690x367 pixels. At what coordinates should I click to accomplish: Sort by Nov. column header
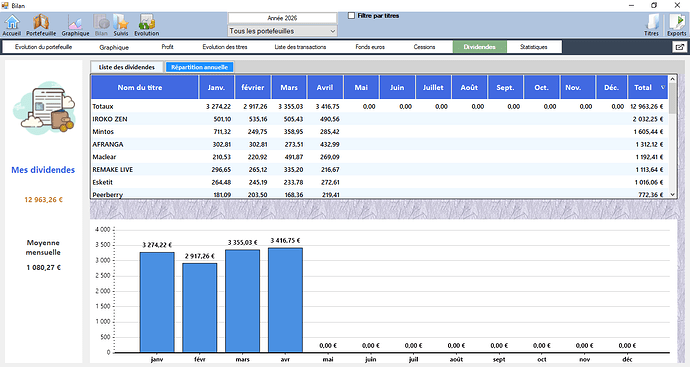(x=577, y=88)
